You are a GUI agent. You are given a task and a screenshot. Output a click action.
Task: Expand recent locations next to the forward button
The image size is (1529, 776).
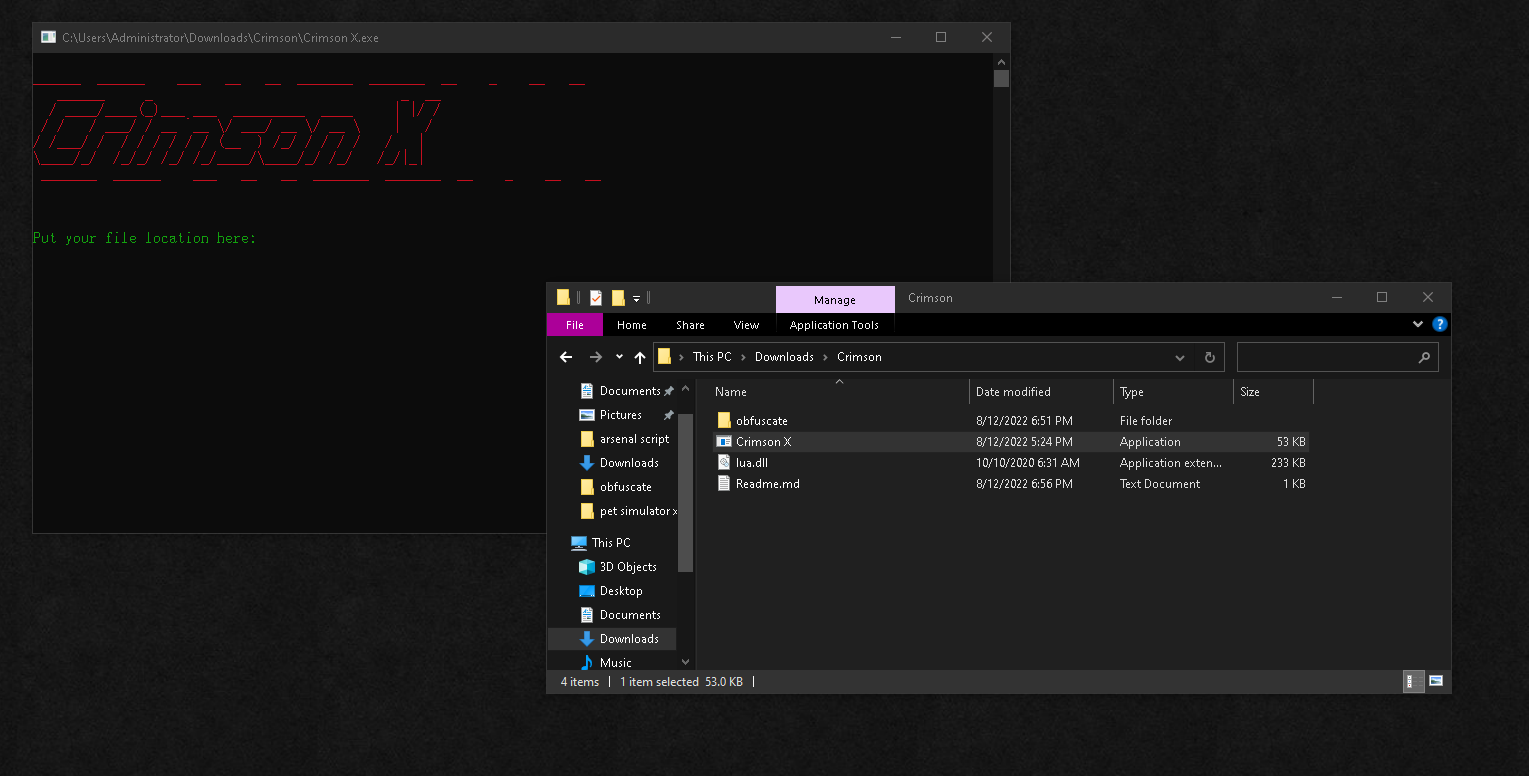[x=618, y=357]
